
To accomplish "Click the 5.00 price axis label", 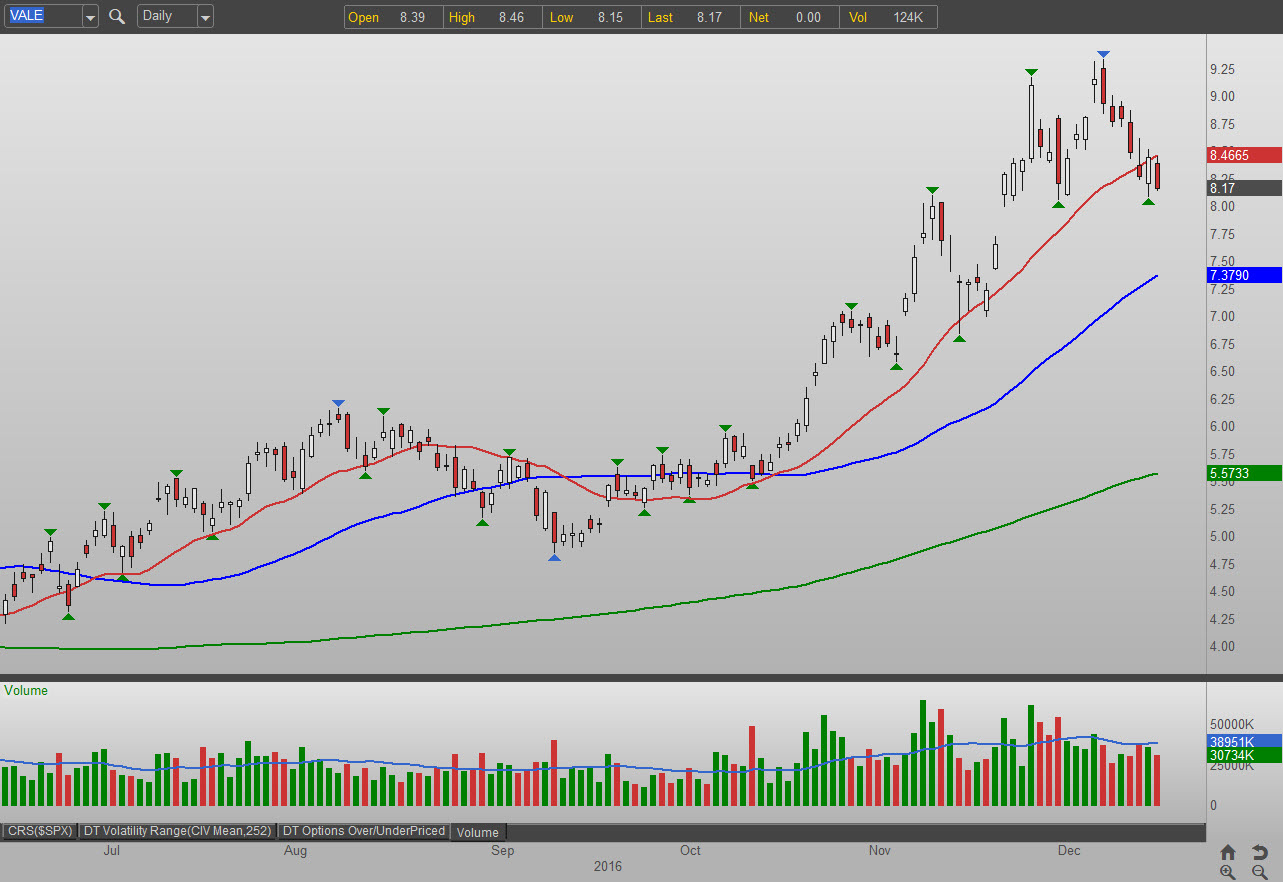I will point(1222,537).
